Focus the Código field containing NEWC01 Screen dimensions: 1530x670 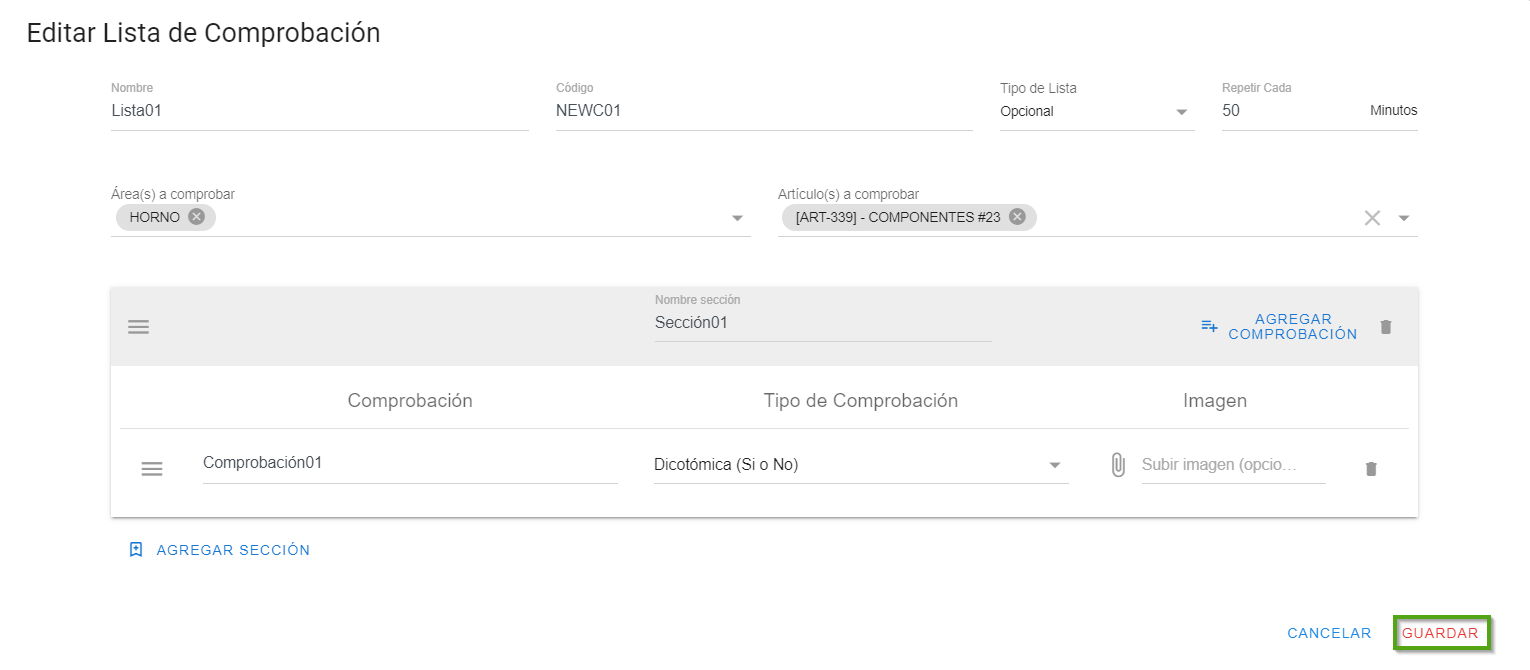pos(763,112)
